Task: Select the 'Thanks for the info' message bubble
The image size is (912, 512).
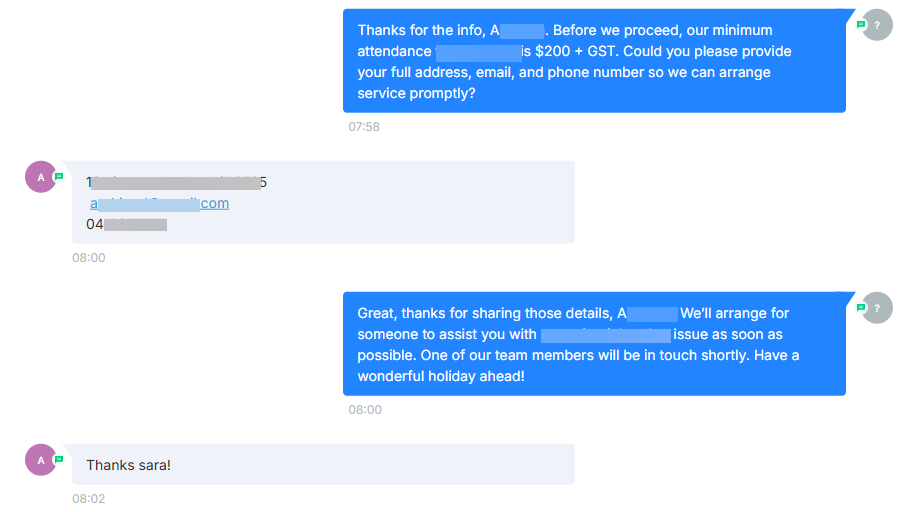Action: 594,61
